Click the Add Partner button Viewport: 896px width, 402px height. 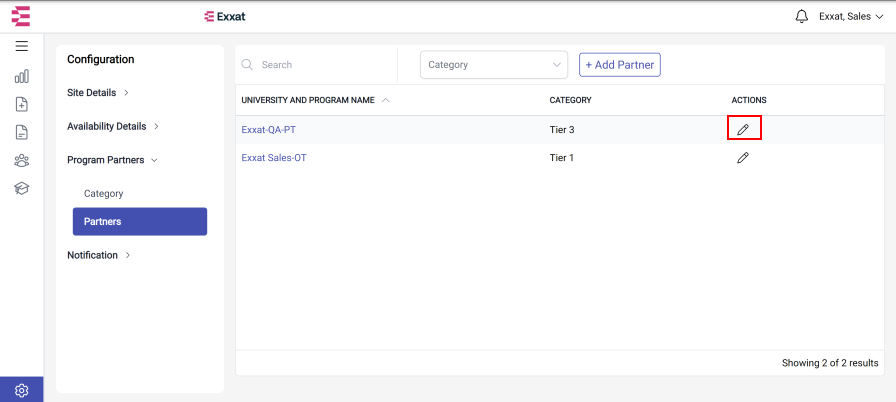click(x=620, y=65)
